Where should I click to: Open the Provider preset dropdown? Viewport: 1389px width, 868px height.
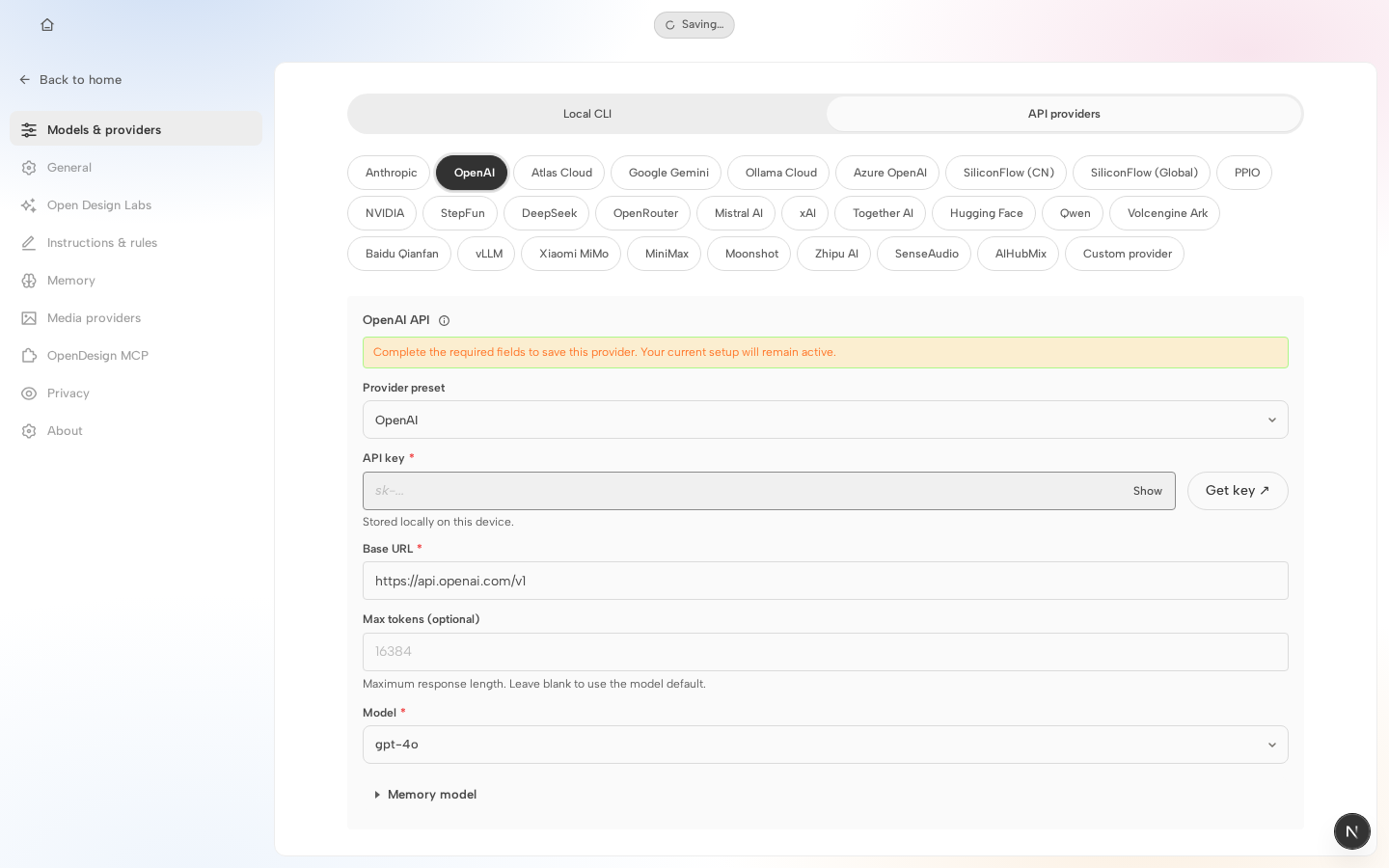coord(826,420)
